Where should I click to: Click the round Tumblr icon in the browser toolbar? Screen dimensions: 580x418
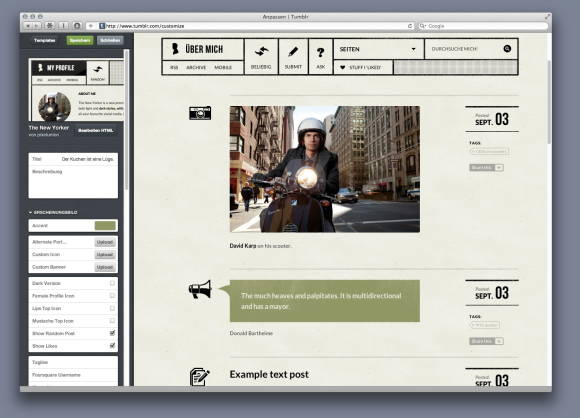coord(77,26)
